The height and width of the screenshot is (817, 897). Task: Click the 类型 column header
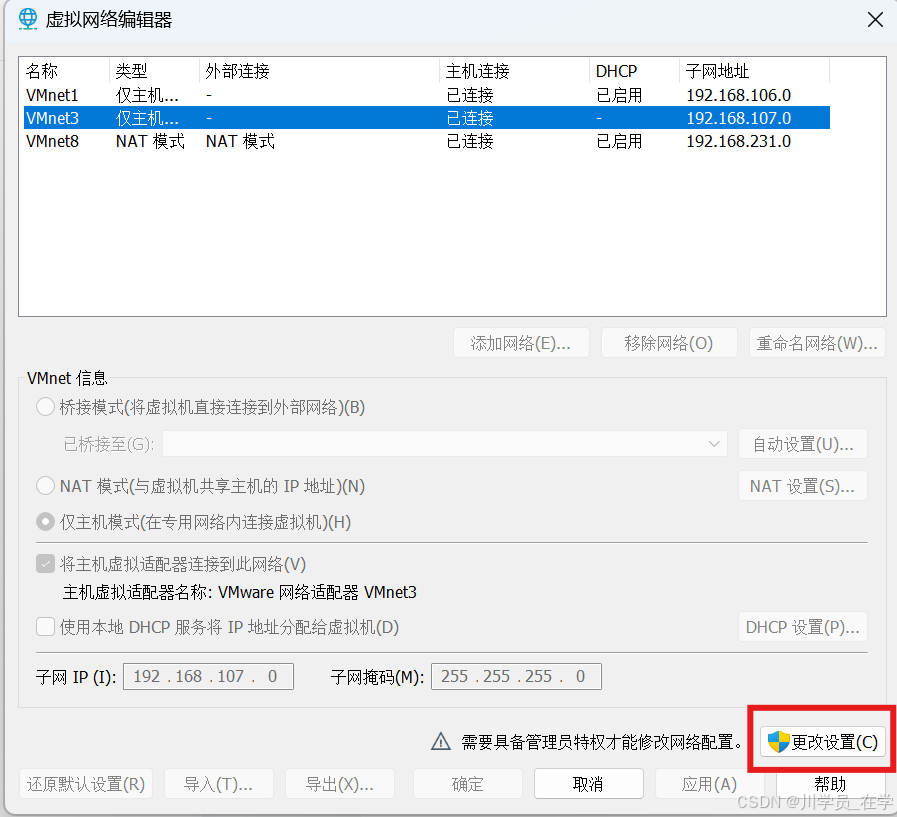pos(154,71)
